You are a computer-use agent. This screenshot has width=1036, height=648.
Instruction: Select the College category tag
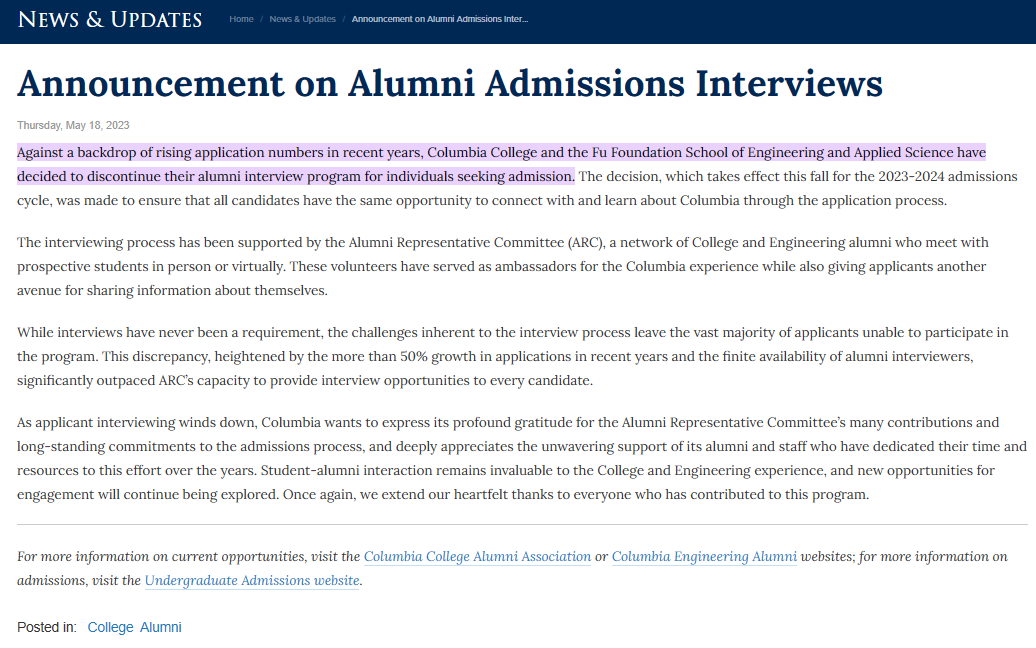(110, 628)
